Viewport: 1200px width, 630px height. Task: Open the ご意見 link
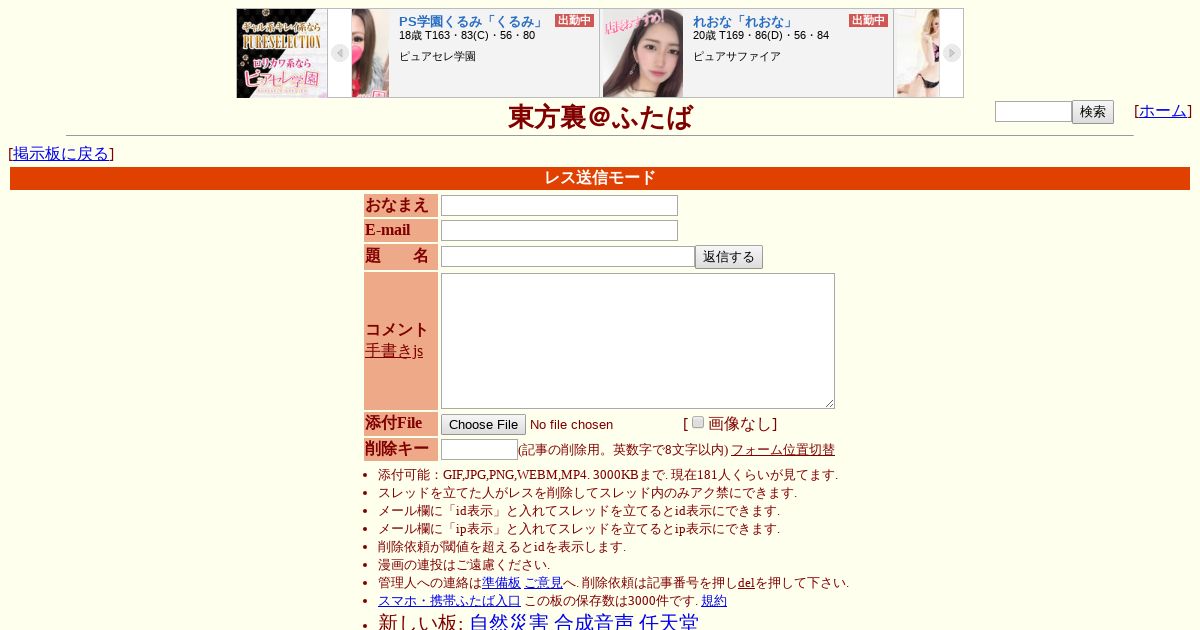tap(543, 583)
